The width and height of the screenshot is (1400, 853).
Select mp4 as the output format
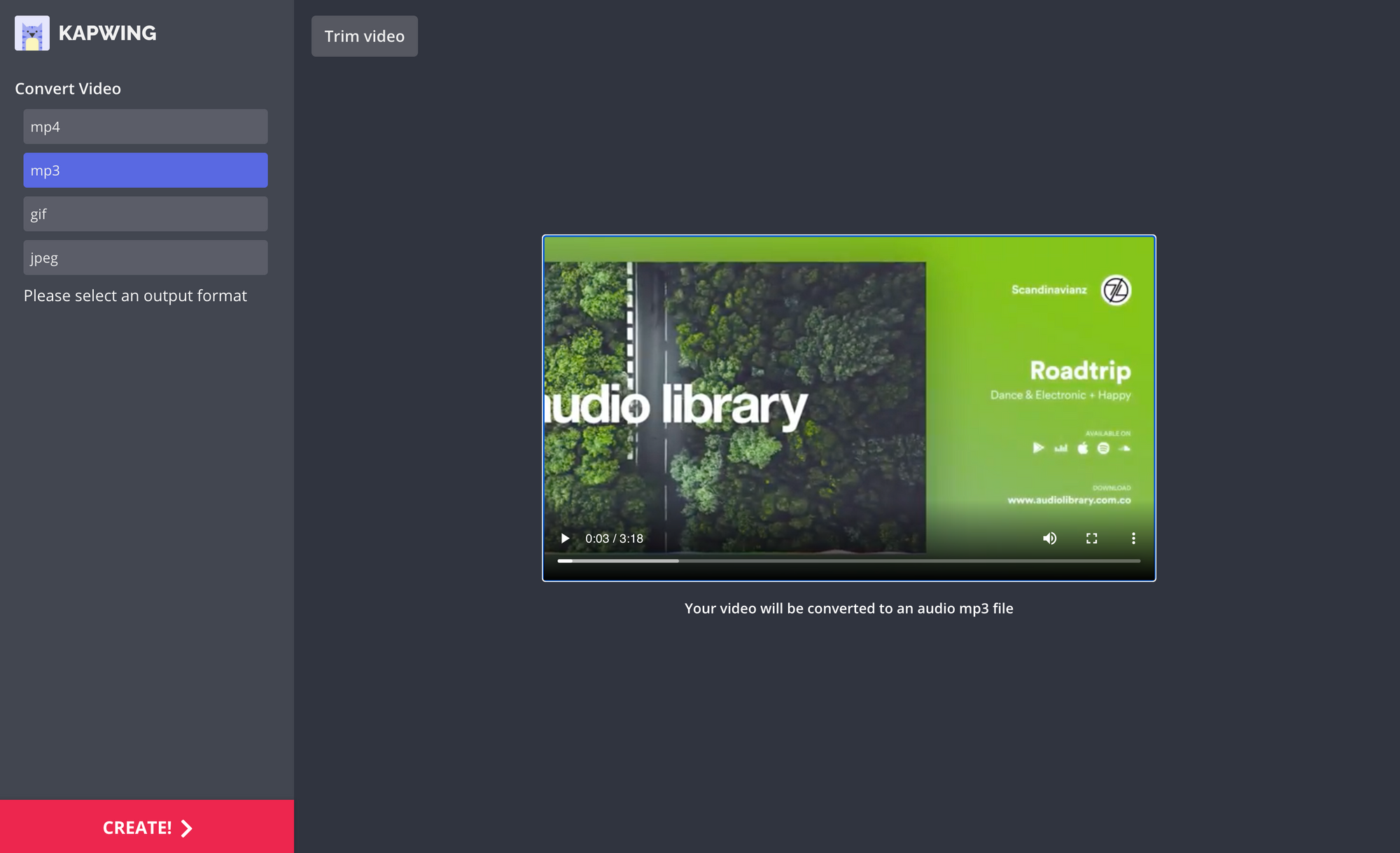pyautogui.click(x=146, y=127)
